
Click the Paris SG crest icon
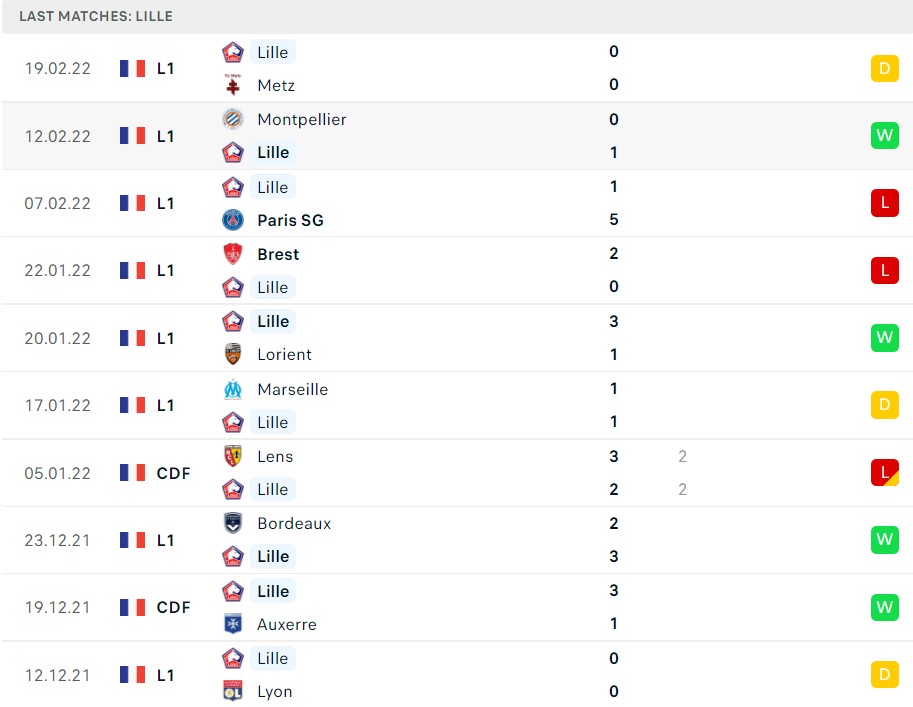point(233,220)
